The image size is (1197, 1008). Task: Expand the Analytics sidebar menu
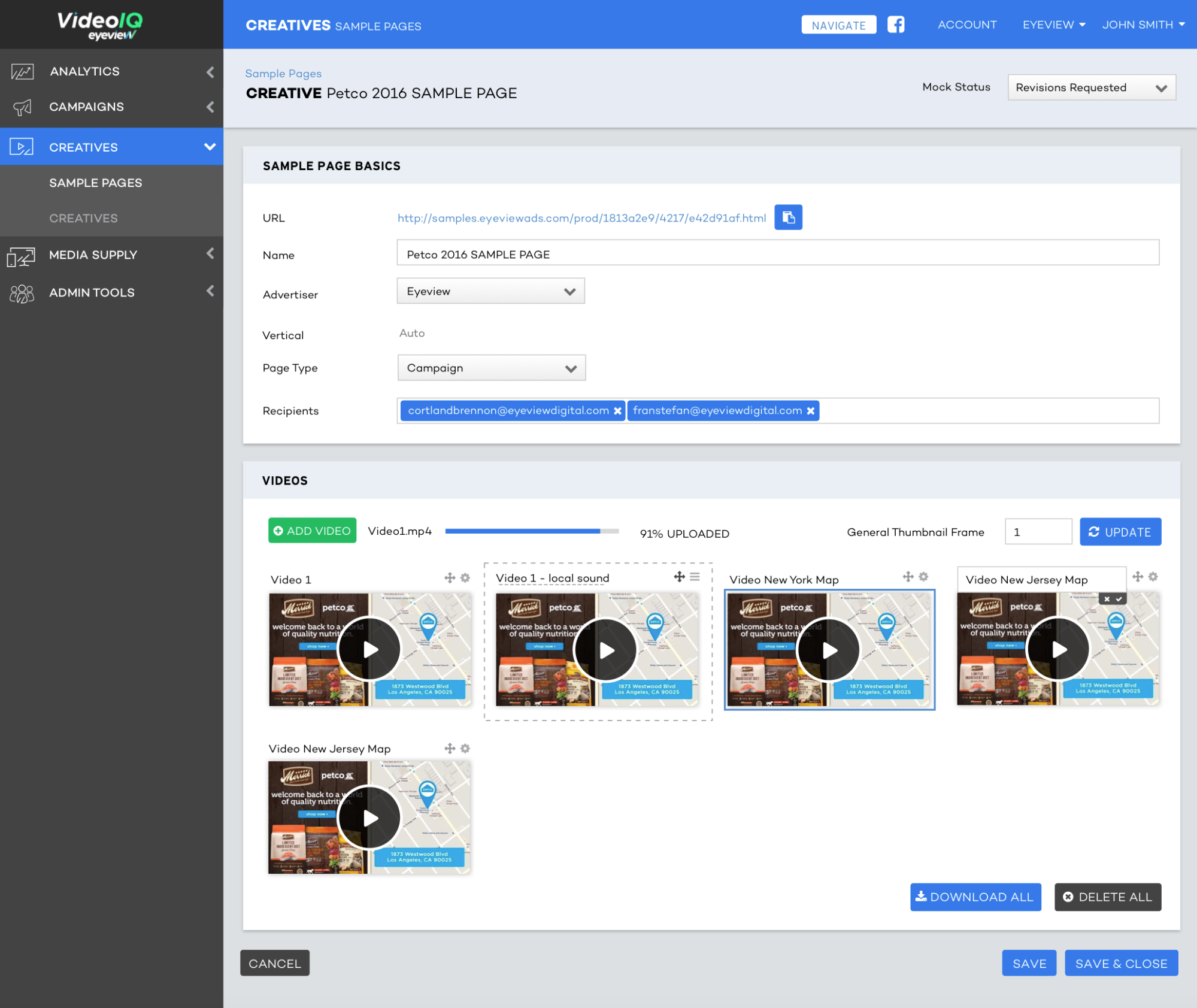(111, 71)
